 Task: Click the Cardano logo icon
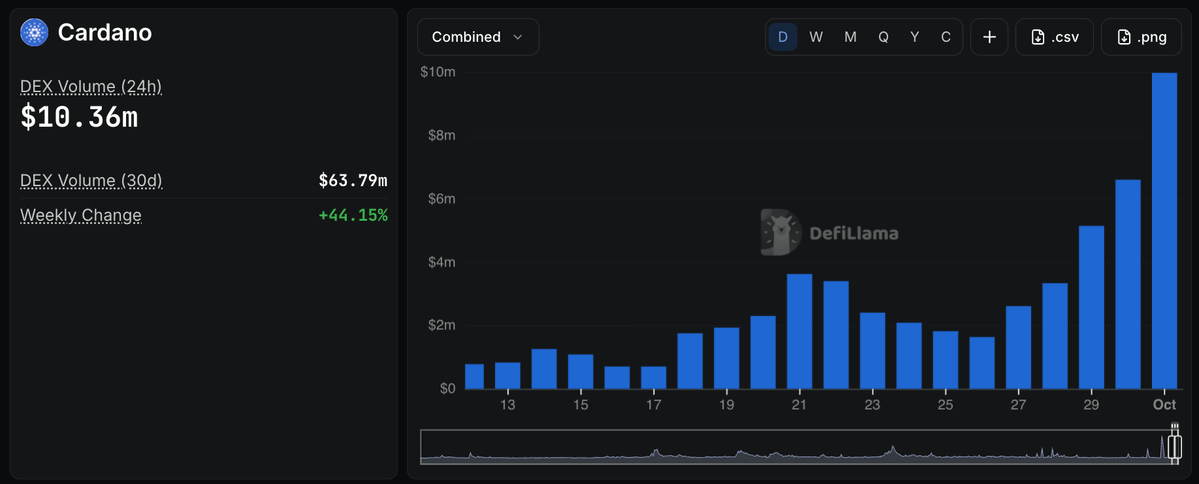coord(34,33)
